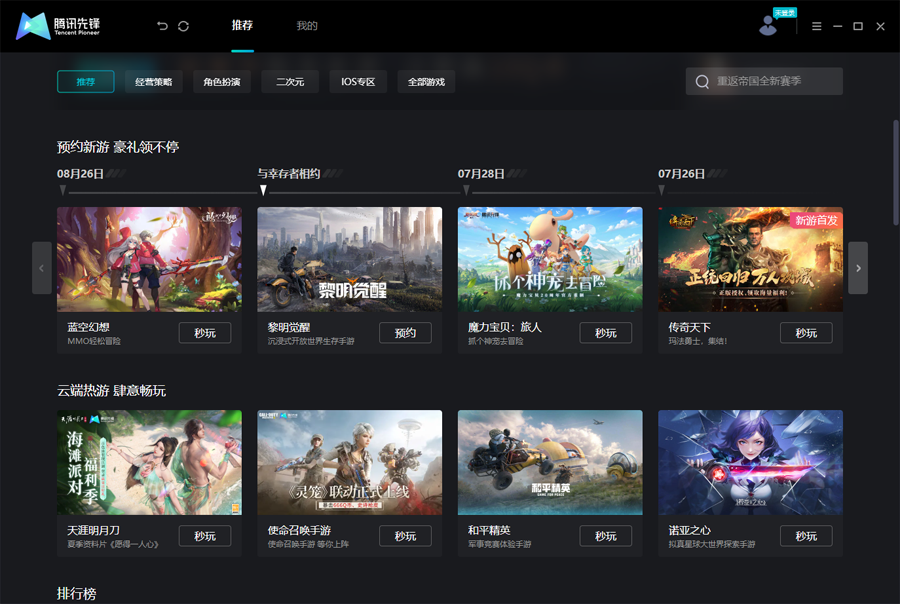
Task: Click 秒玩 for 传奇天下
Action: [x=806, y=333]
